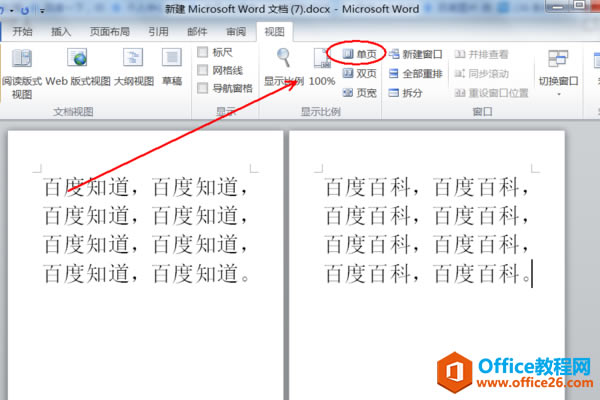Screen dimensions: 600x400
Task: Click 重设窗口位置 reset window position
Action: [x=491, y=93]
